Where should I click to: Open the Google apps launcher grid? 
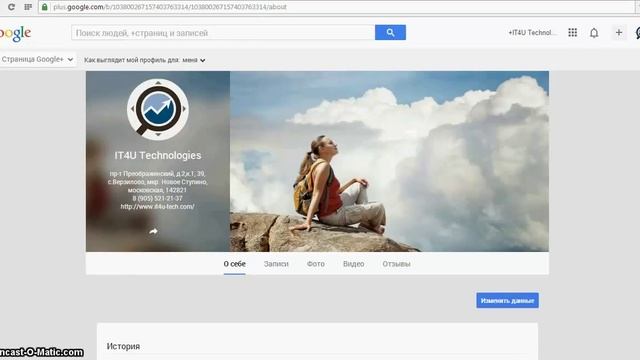pyautogui.click(x=572, y=33)
